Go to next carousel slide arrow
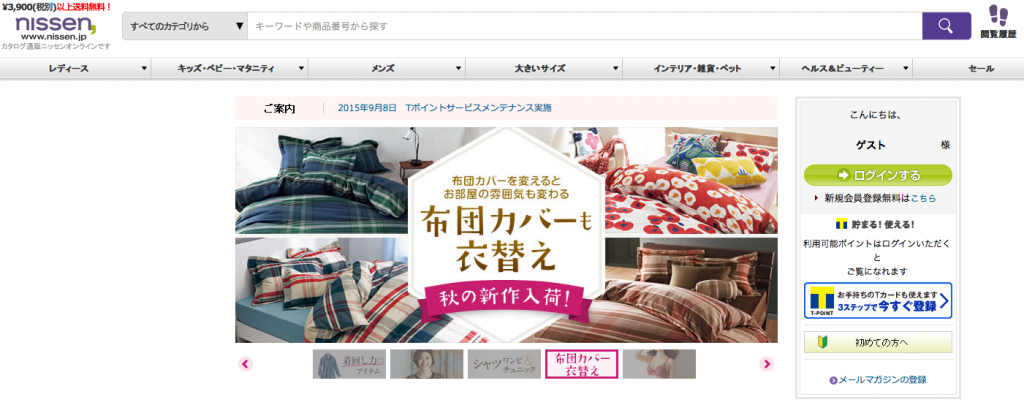 (767, 364)
